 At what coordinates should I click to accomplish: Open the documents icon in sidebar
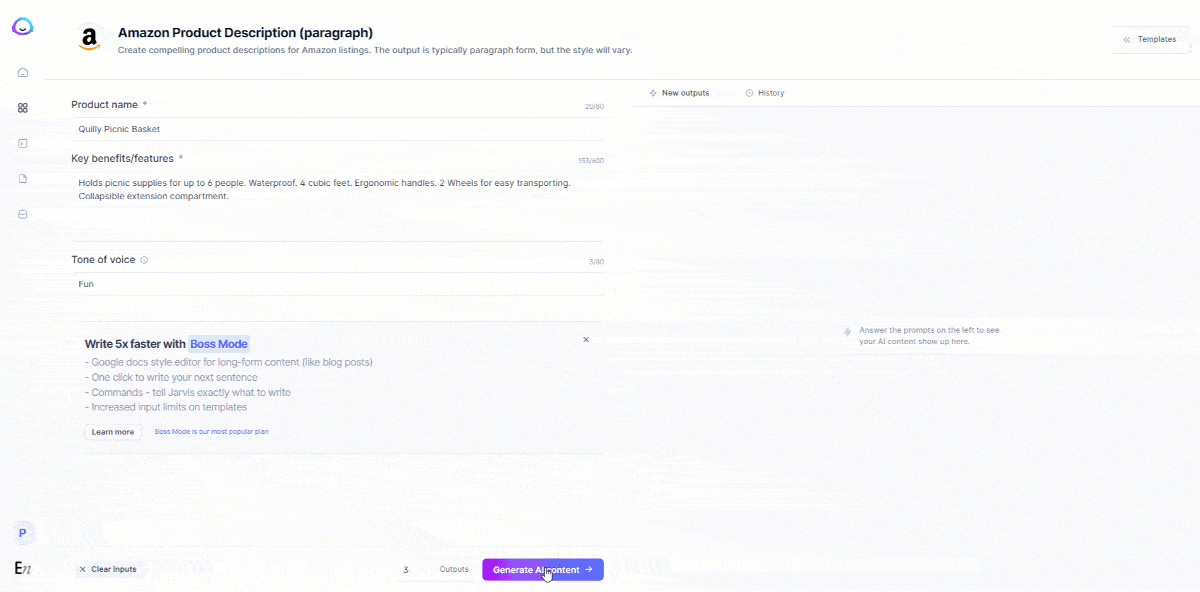(23, 179)
